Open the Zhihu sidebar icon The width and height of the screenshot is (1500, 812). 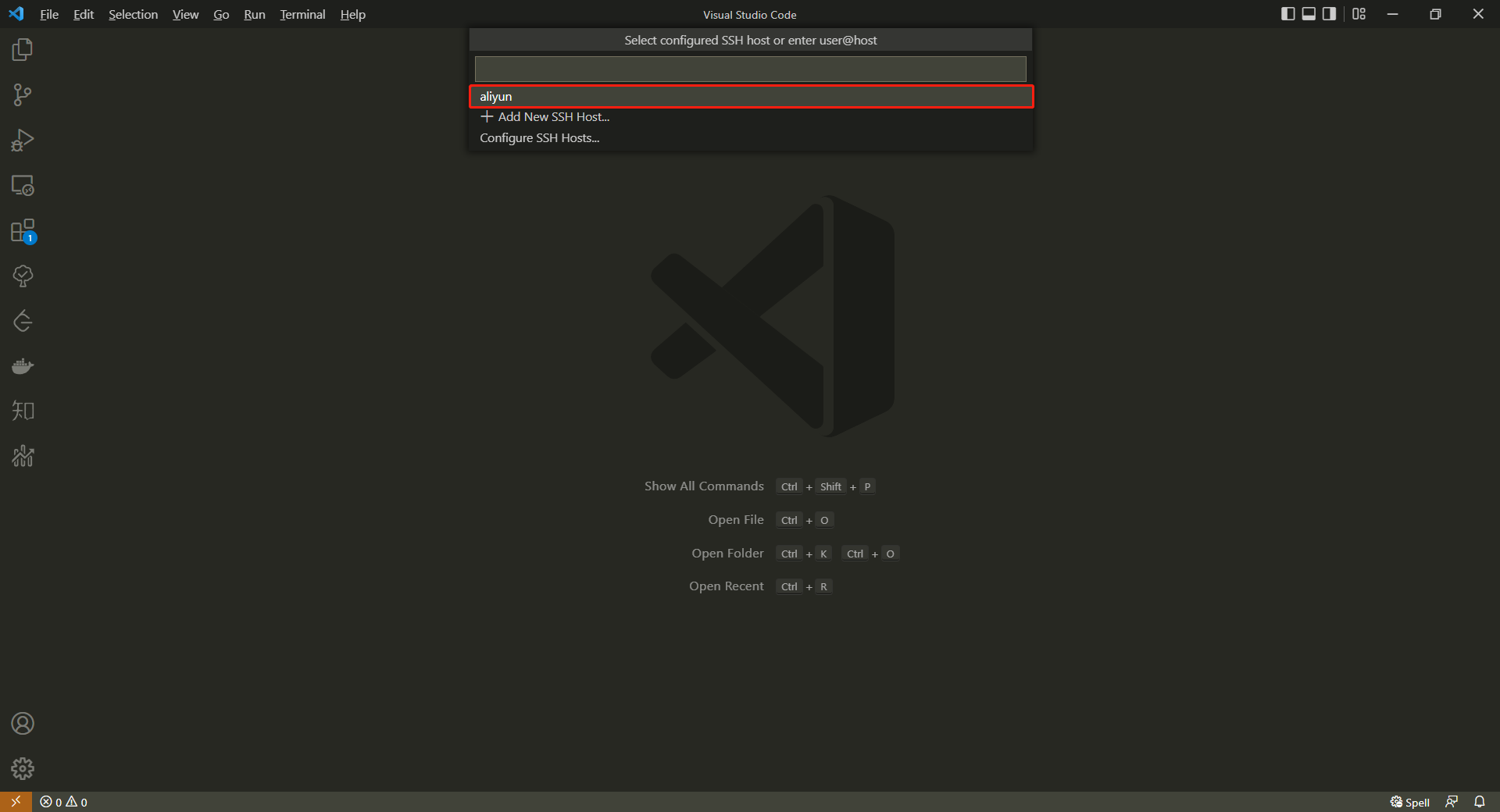click(x=23, y=411)
